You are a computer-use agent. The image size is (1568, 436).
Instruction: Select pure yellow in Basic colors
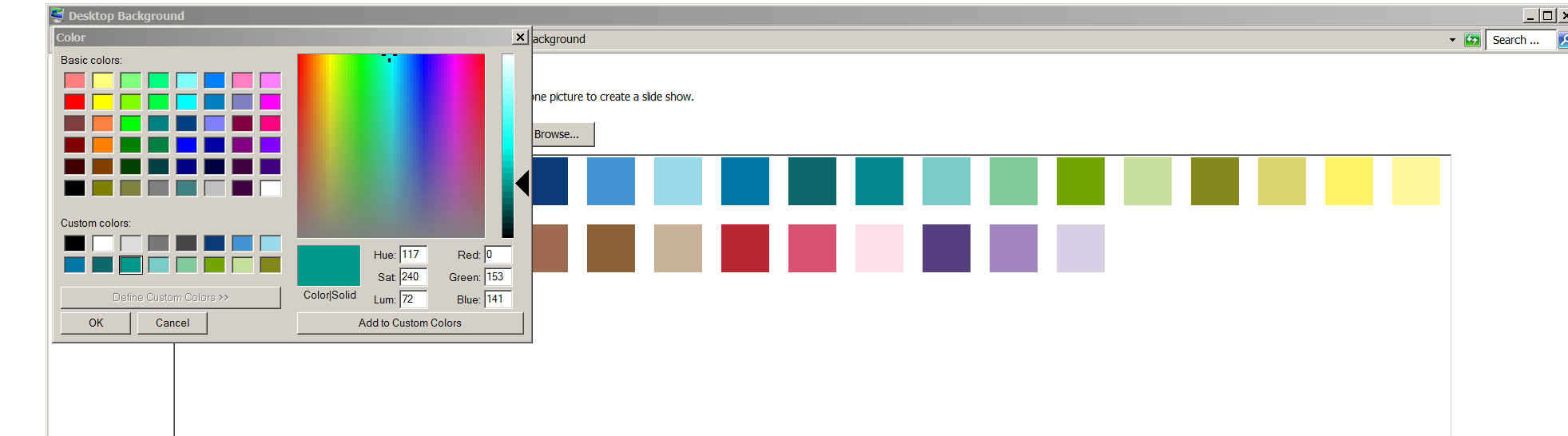coord(102,101)
